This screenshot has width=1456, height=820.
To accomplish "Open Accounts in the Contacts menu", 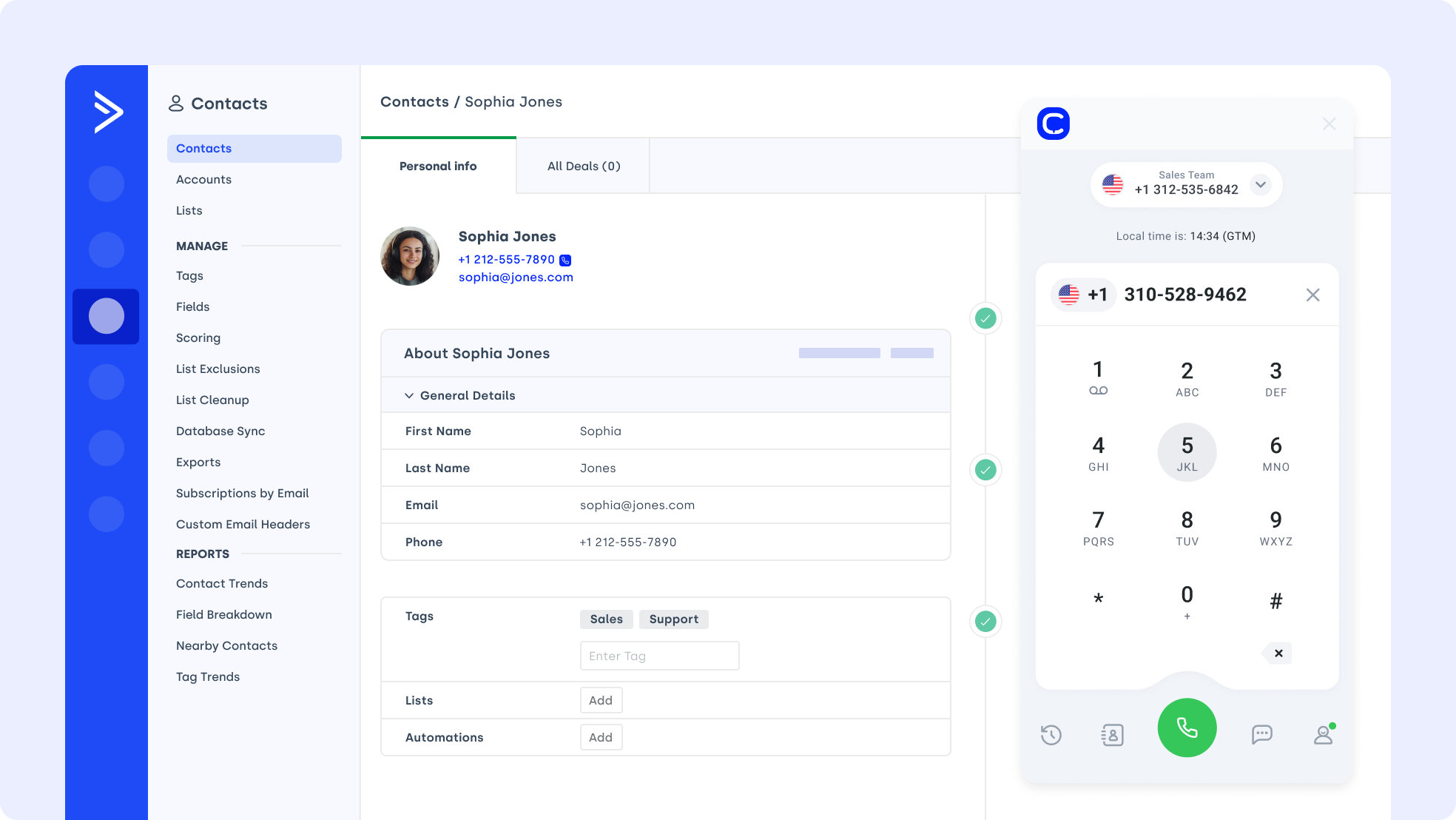I will click(x=203, y=179).
